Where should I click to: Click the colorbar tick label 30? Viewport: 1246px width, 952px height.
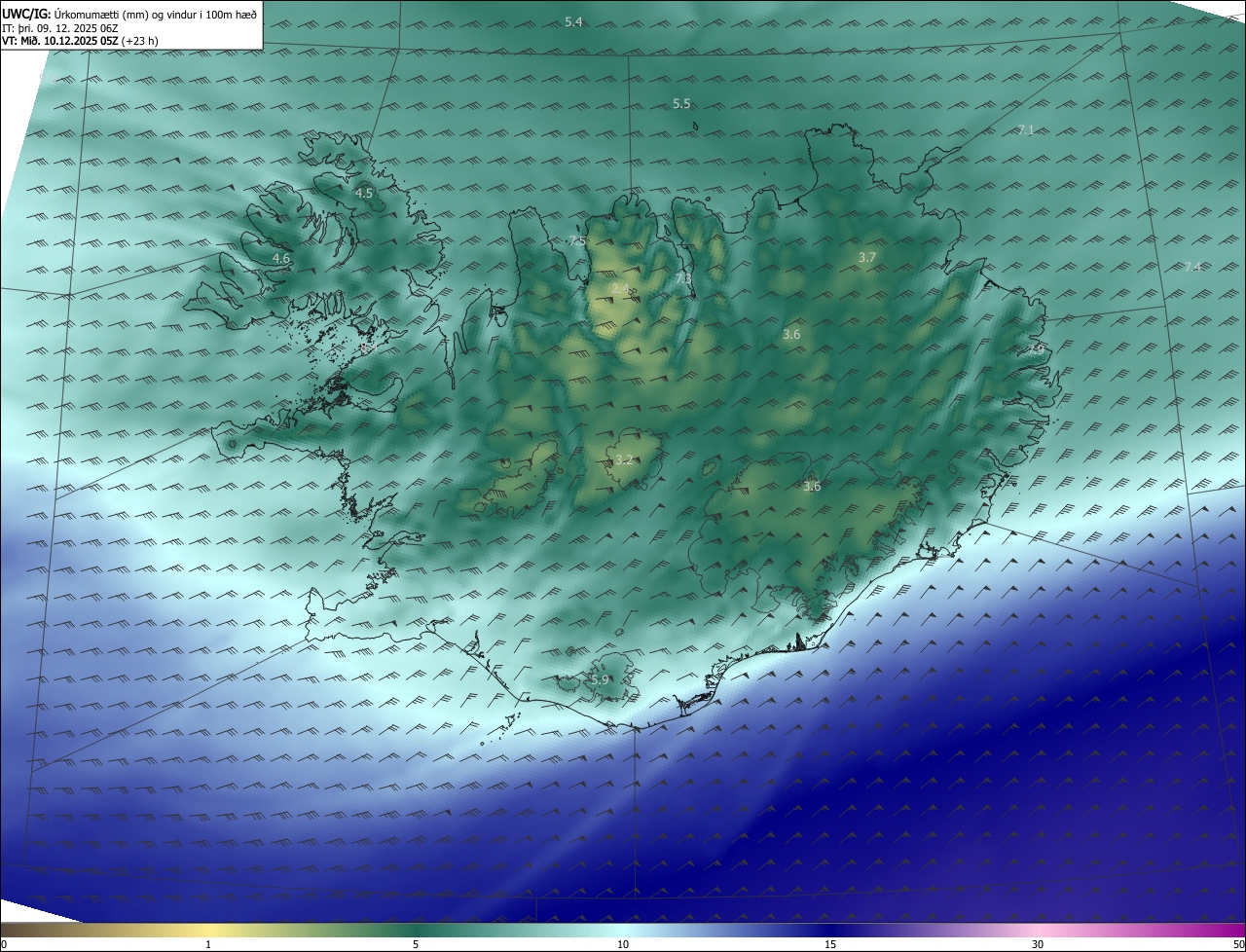point(1038,944)
